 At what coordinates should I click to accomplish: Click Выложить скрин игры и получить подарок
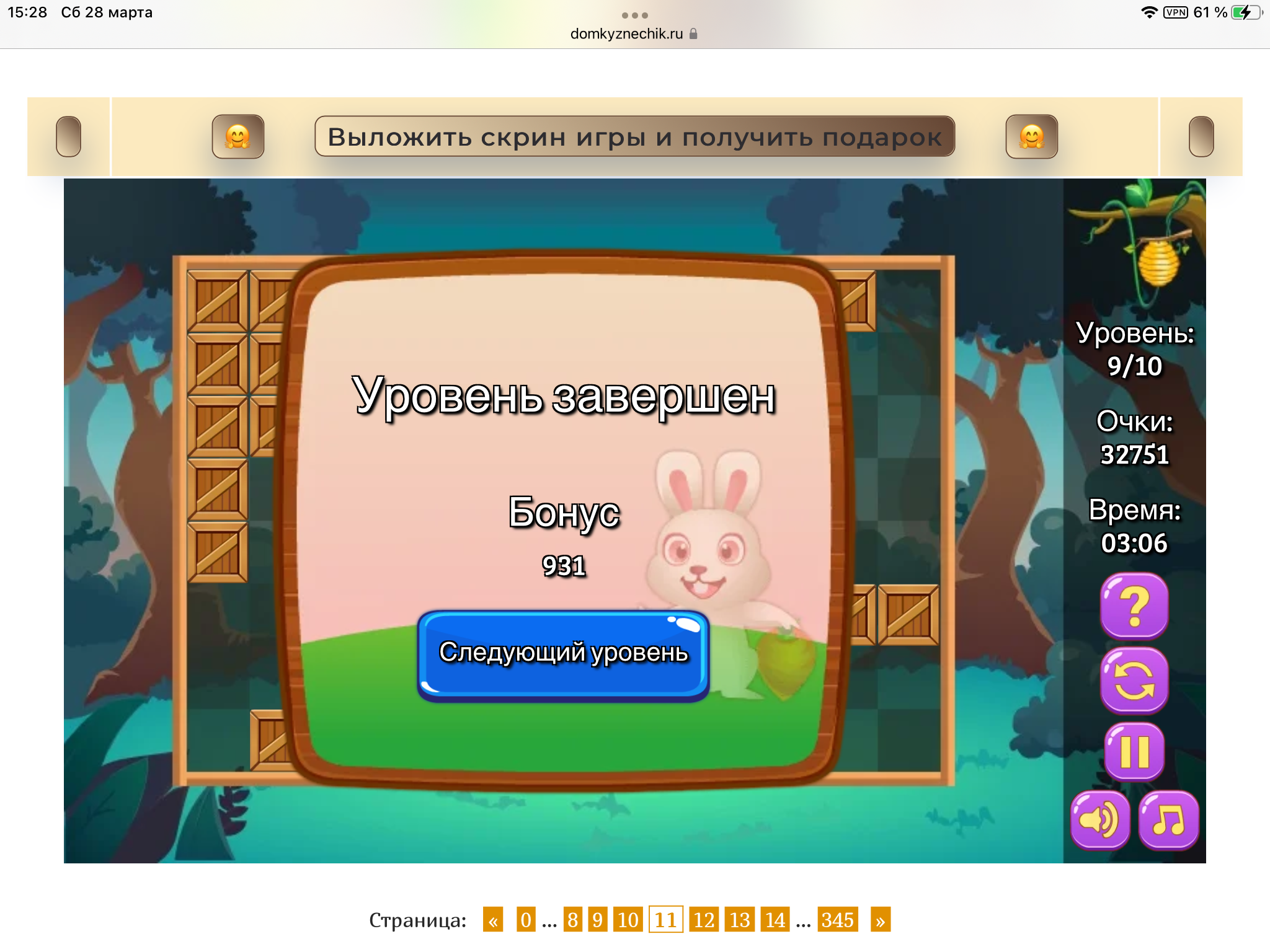click(634, 136)
